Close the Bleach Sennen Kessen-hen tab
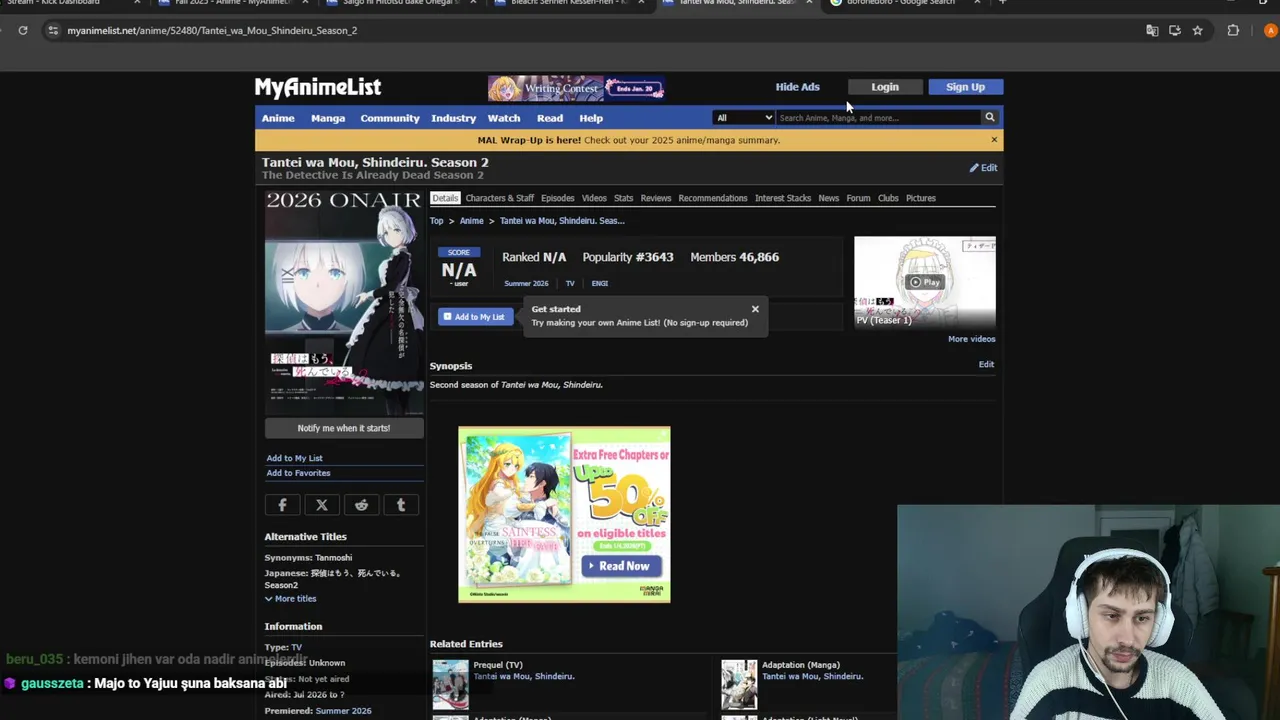Viewport: 1280px width, 720px height. click(x=641, y=3)
